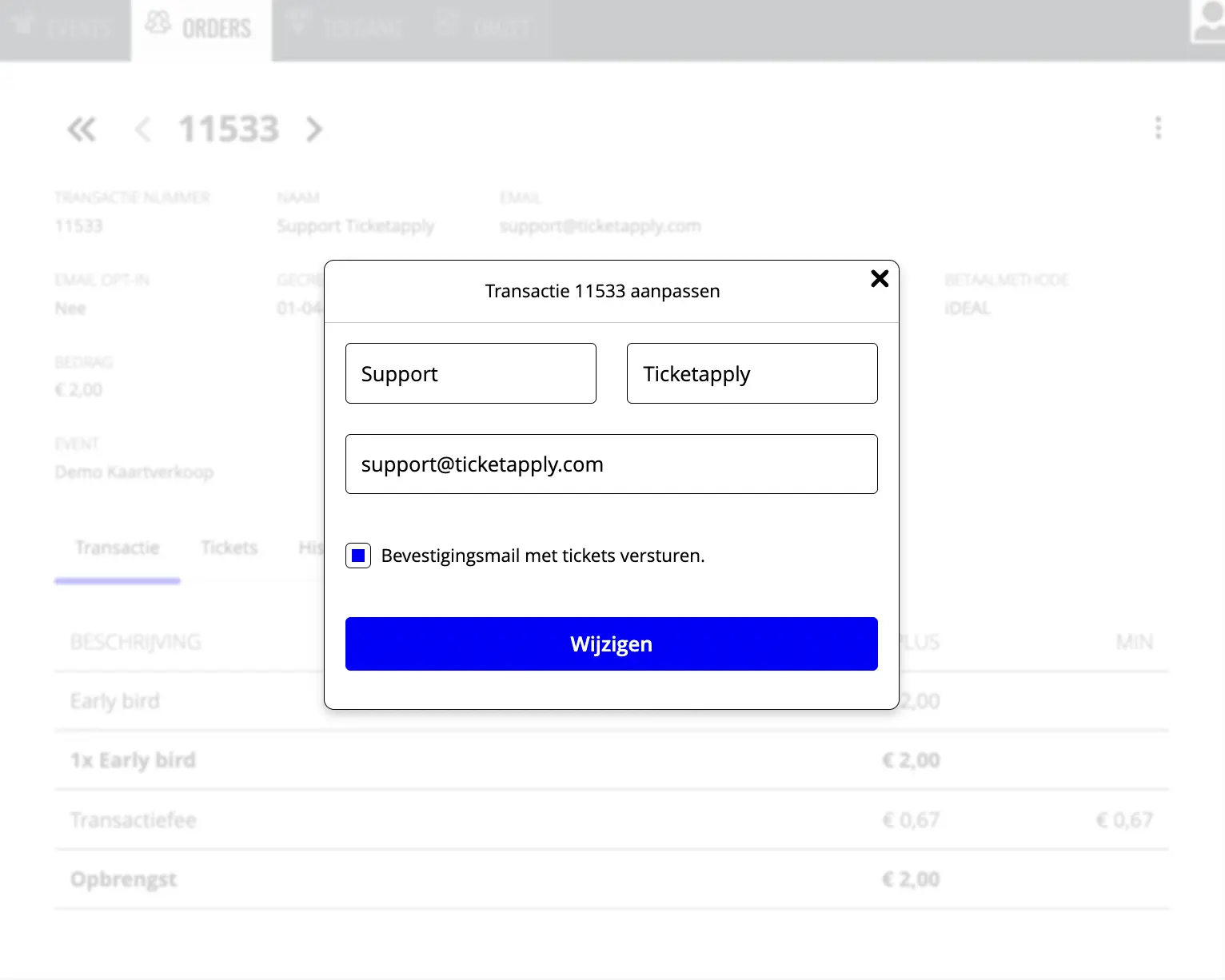Viewport: 1225px width, 980px height.
Task: Click the first name field containing Support
Action: [x=470, y=373]
